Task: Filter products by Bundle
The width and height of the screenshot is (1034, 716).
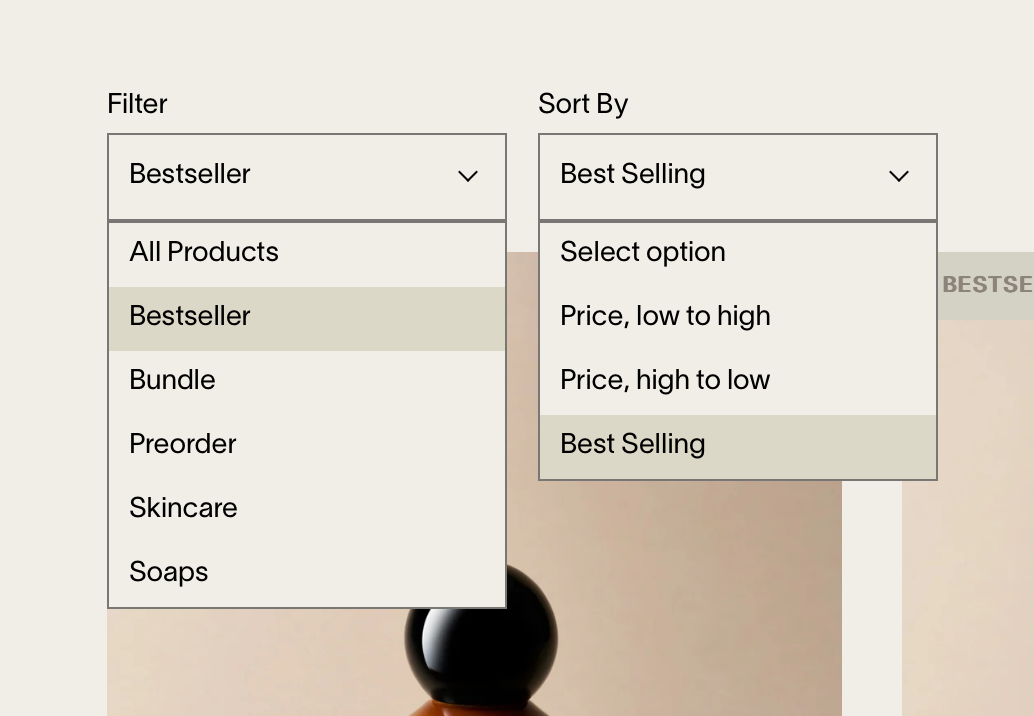Action: tap(173, 380)
